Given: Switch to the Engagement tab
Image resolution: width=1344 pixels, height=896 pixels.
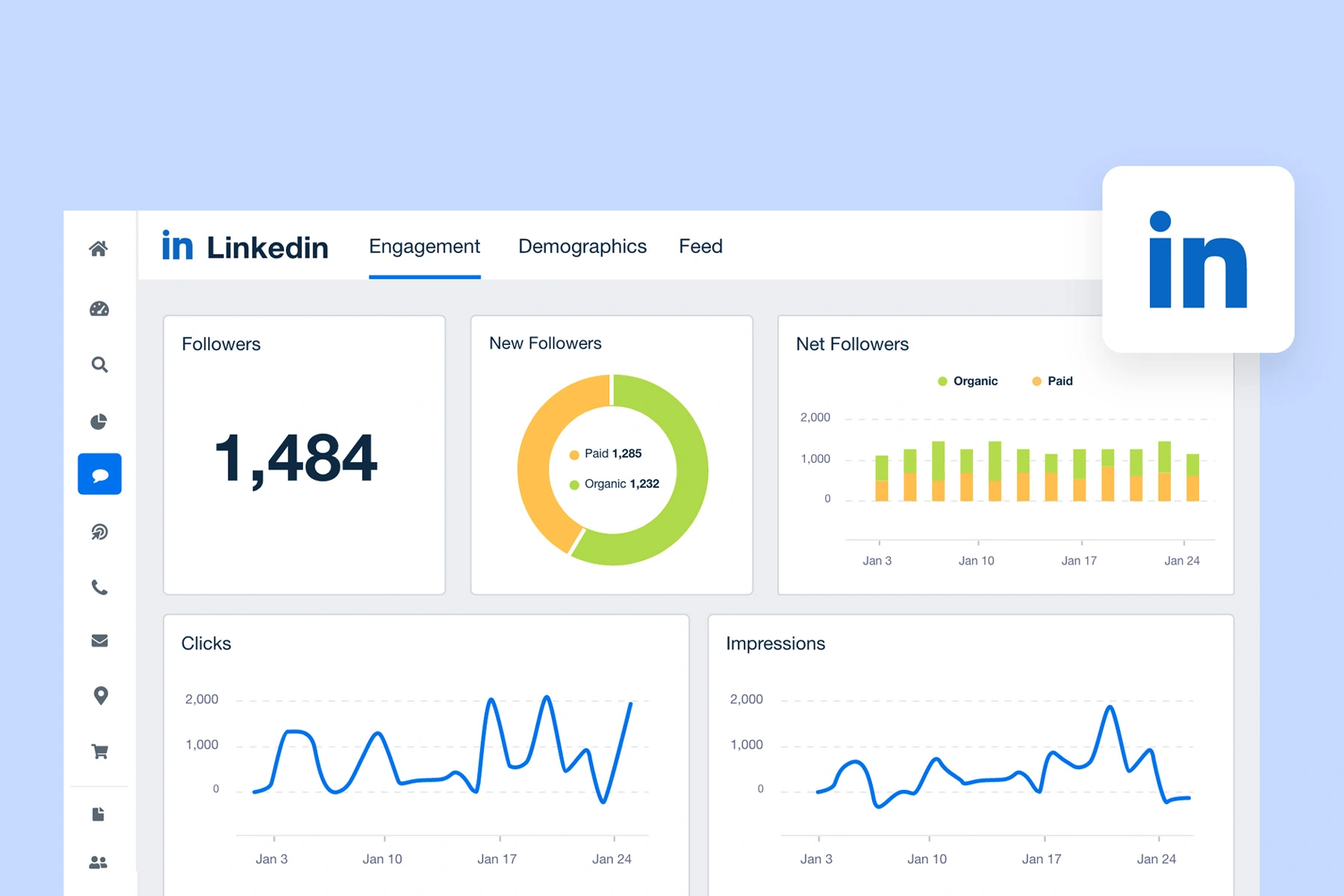Looking at the screenshot, I should [424, 246].
